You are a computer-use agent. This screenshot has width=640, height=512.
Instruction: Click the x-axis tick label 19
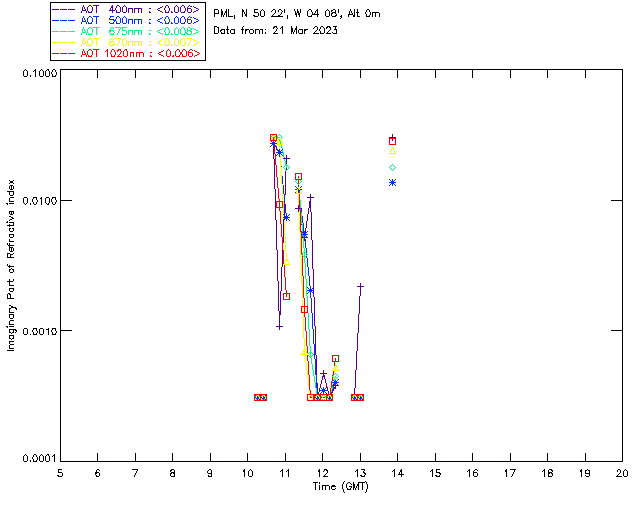[x=585, y=473]
